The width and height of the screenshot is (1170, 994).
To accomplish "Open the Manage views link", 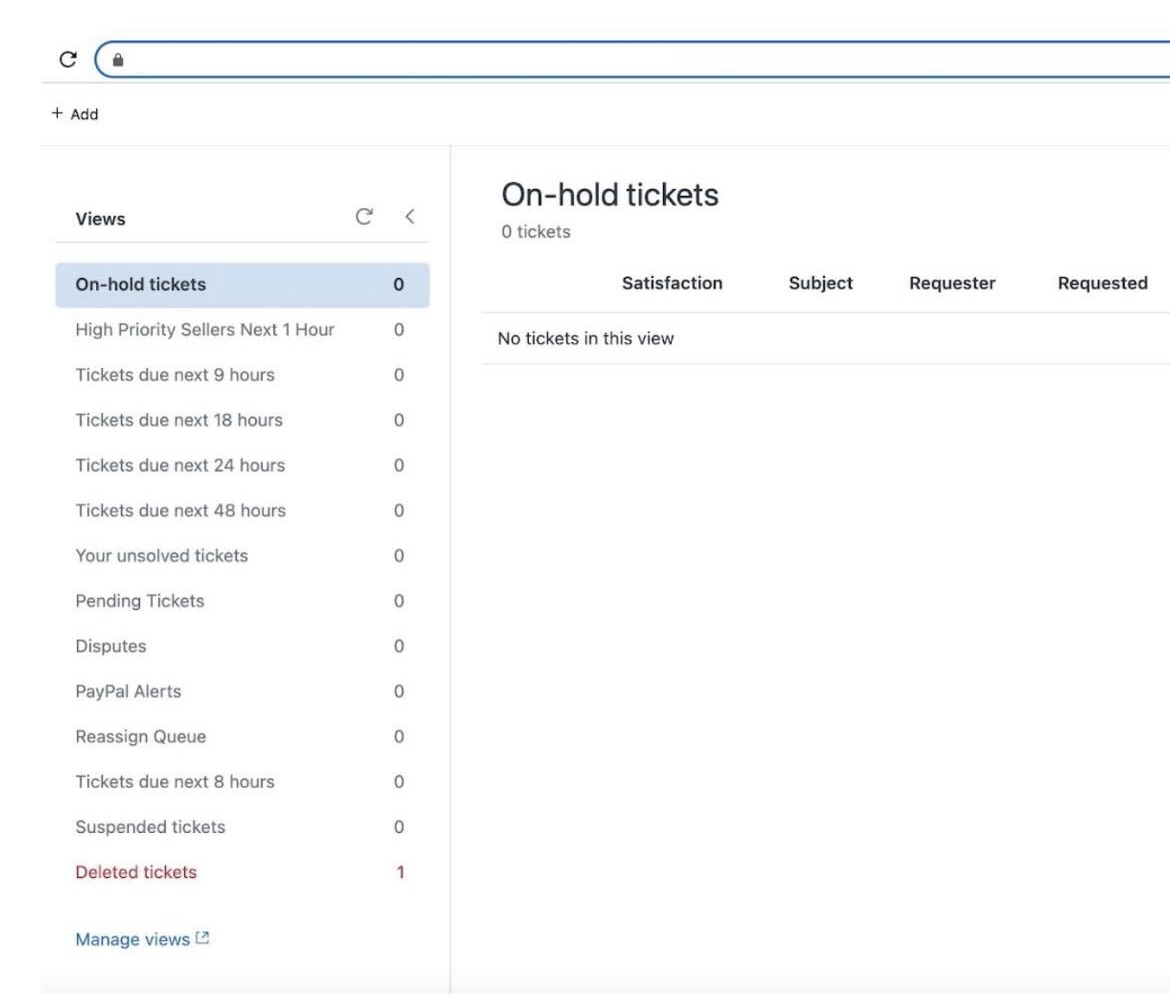I will (133, 940).
